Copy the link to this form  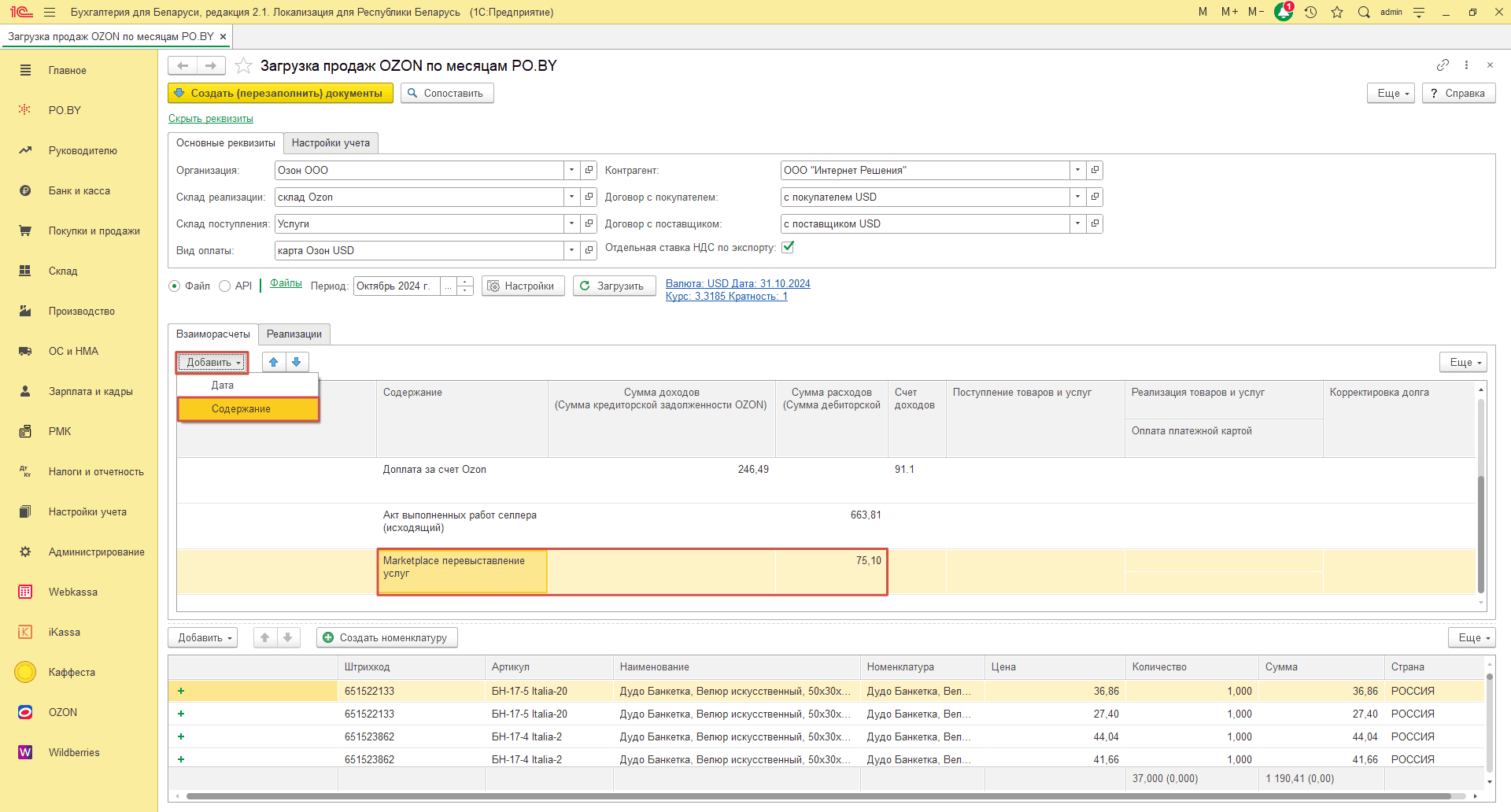1443,65
